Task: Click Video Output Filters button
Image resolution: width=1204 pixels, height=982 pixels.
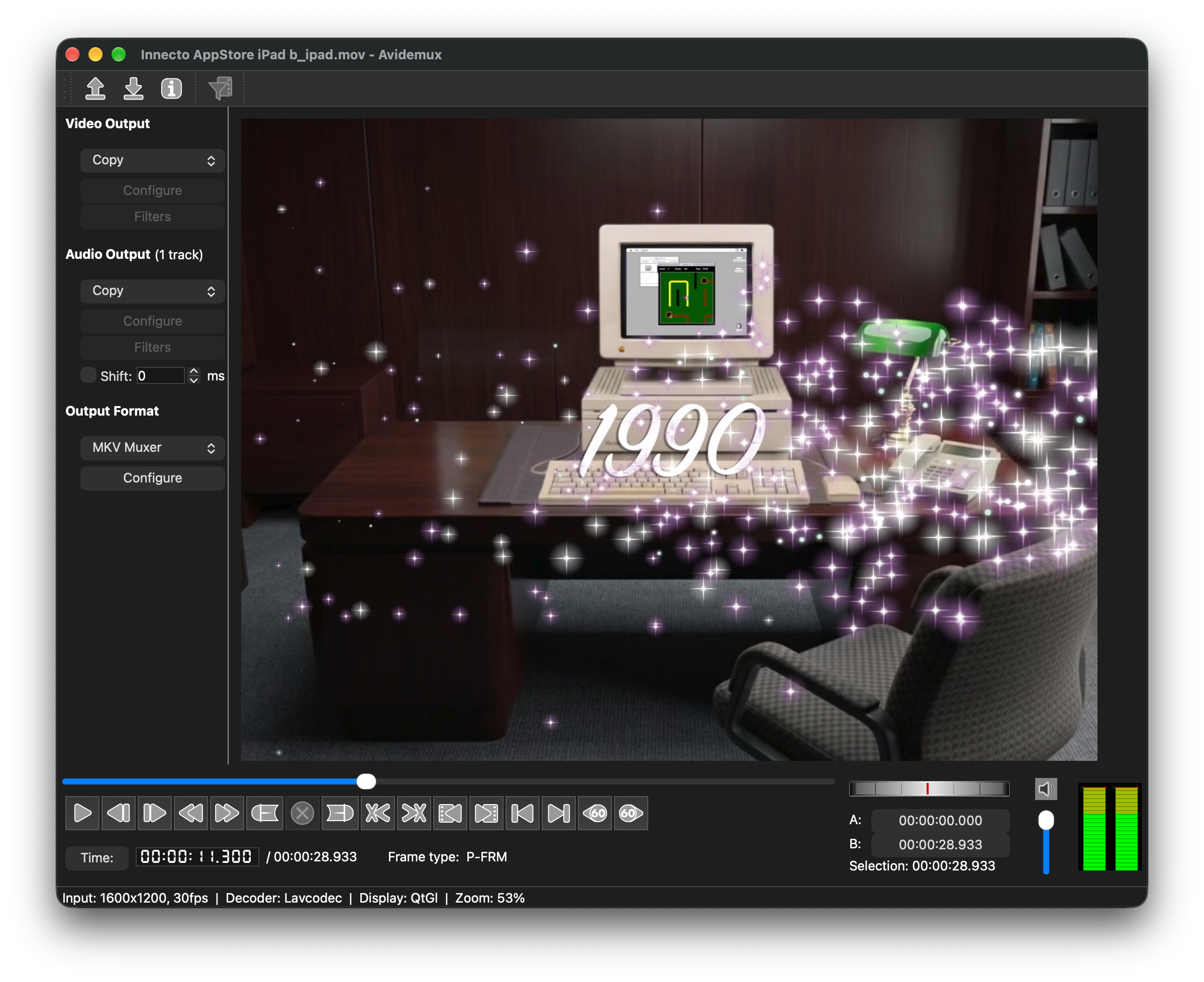Action: (153, 217)
